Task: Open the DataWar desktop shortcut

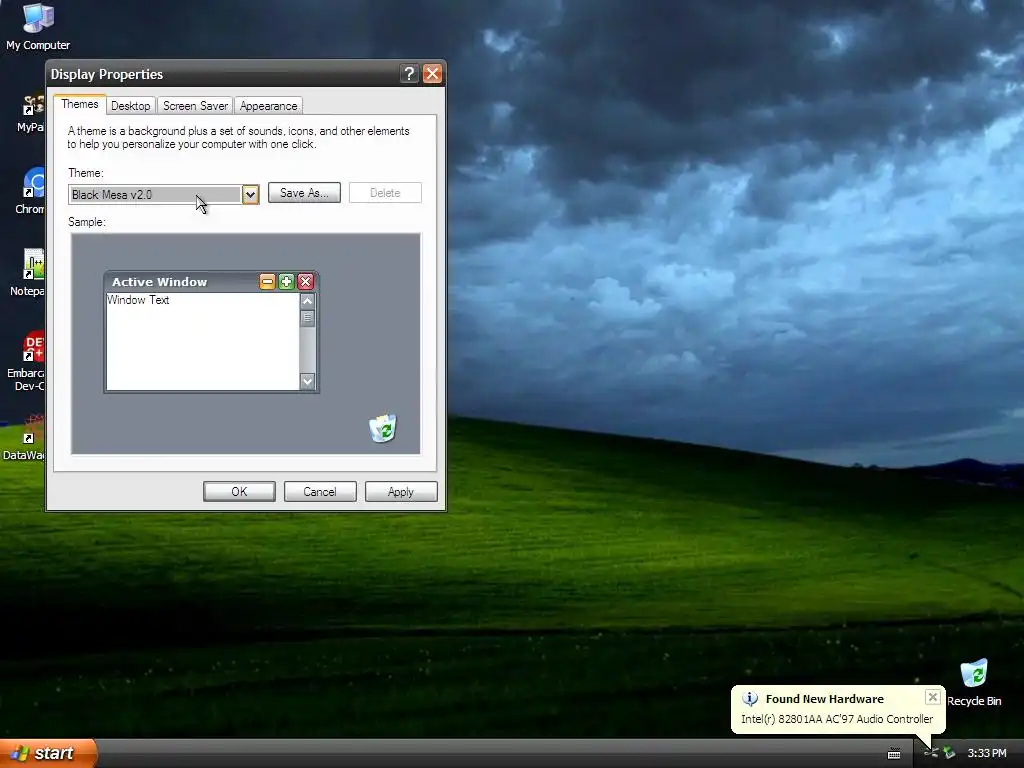Action: [25, 437]
